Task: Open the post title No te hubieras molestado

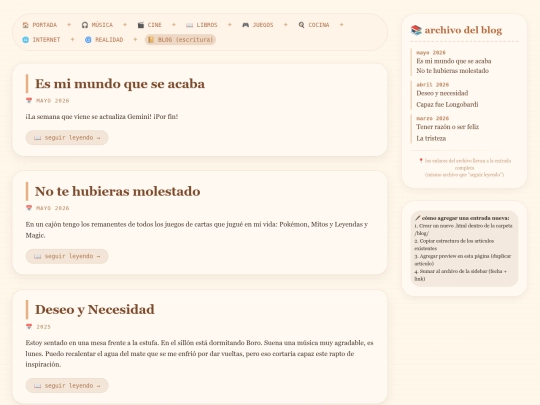Action: point(117,191)
